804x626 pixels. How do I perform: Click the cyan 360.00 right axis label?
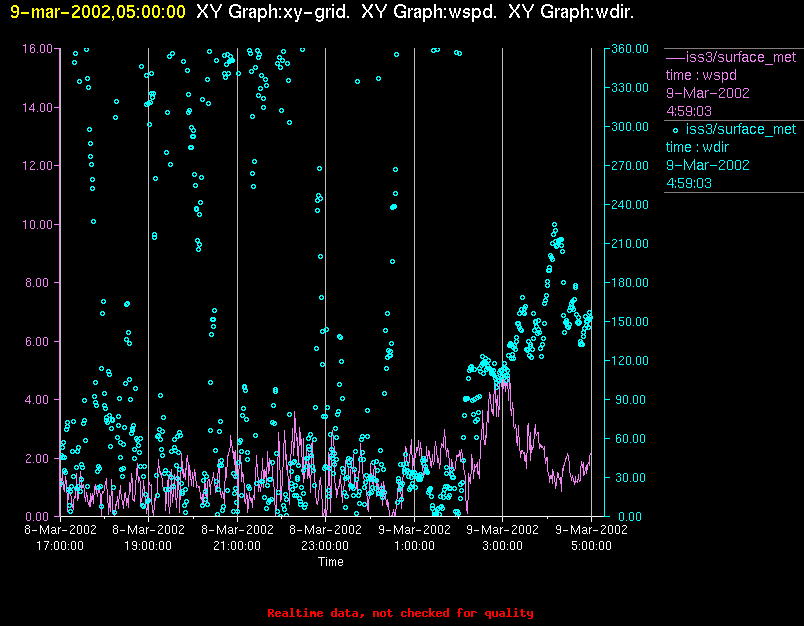[630, 49]
